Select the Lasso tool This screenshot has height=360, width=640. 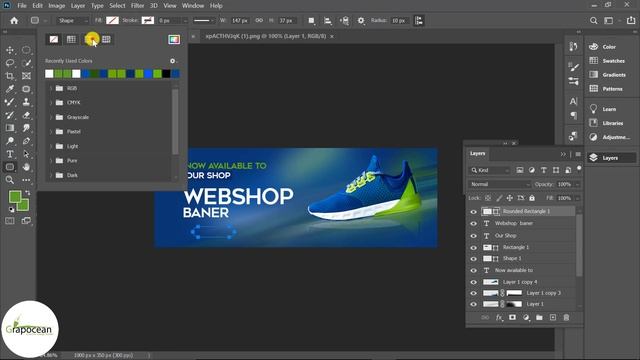[10, 63]
